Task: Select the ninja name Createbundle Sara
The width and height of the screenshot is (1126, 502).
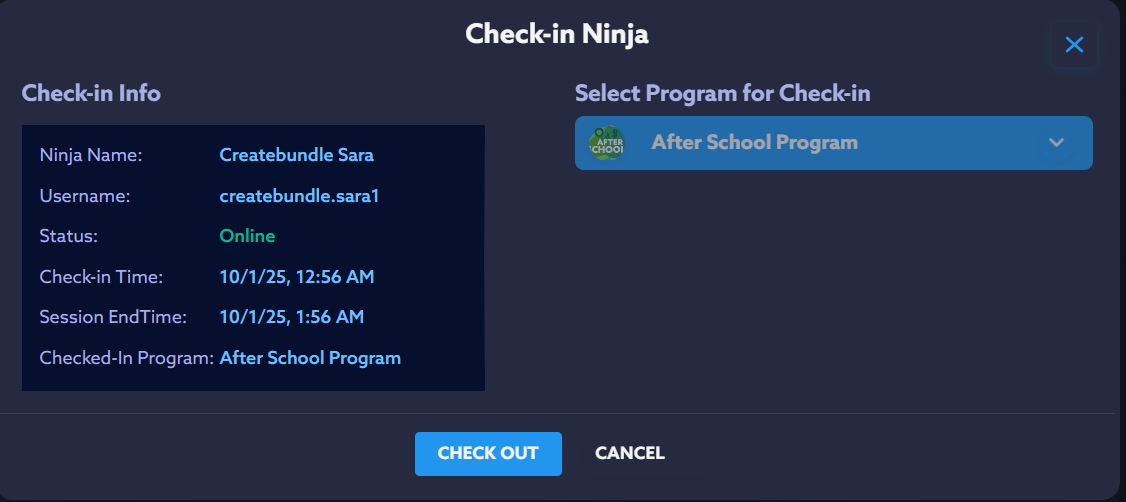Action: tap(296, 155)
